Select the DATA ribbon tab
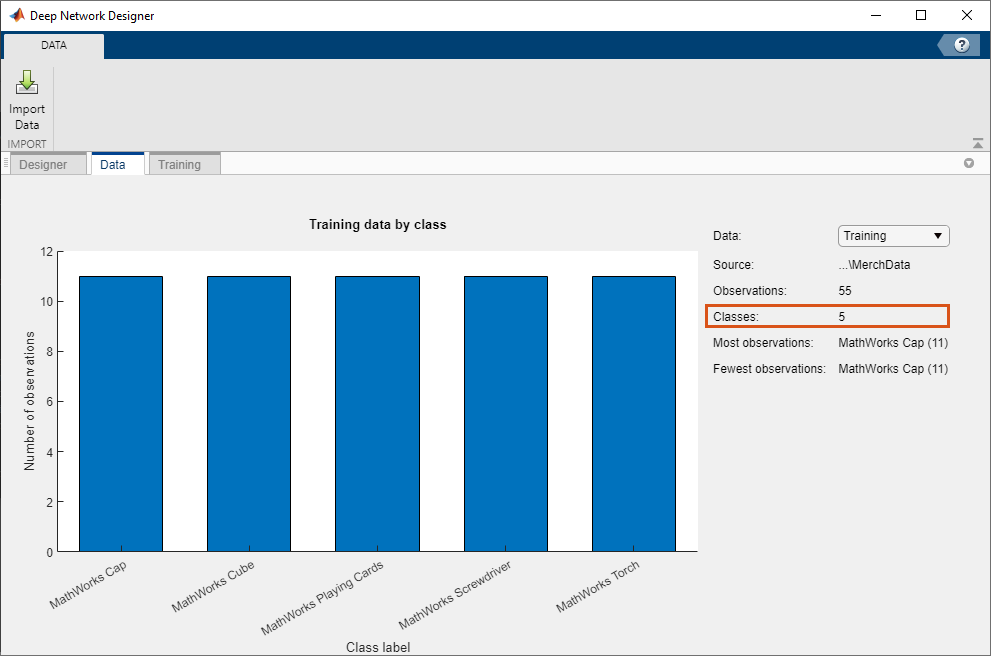This screenshot has height=656, width=991. pyautogui.click(x=54, y=45)
